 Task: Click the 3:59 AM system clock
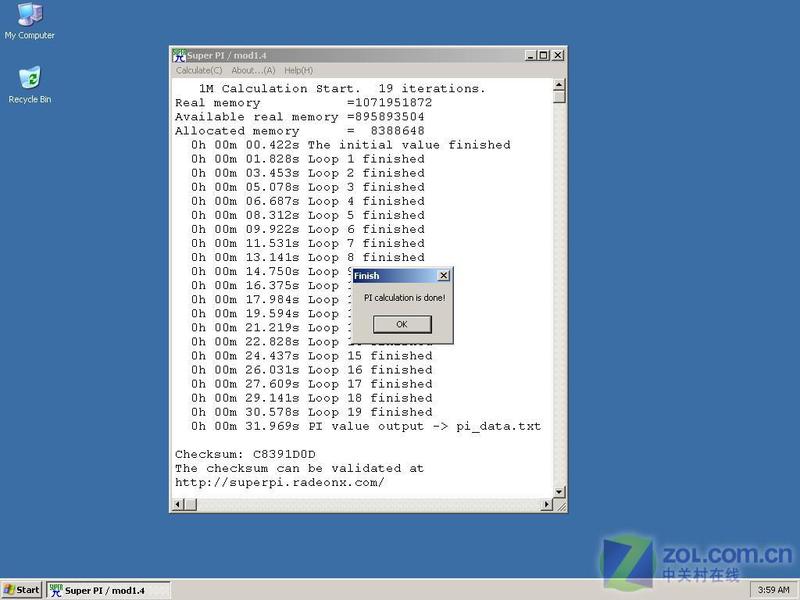[x=773, y=590]
